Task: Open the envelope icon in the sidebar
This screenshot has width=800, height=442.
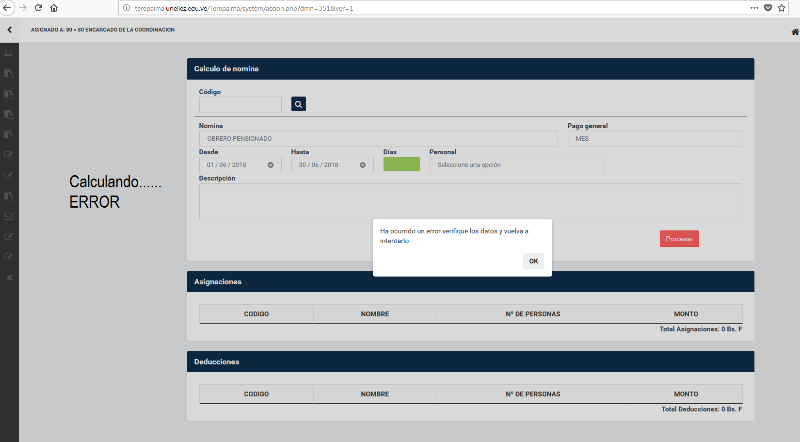Action: pyautogui.click(x=9, y=216)
